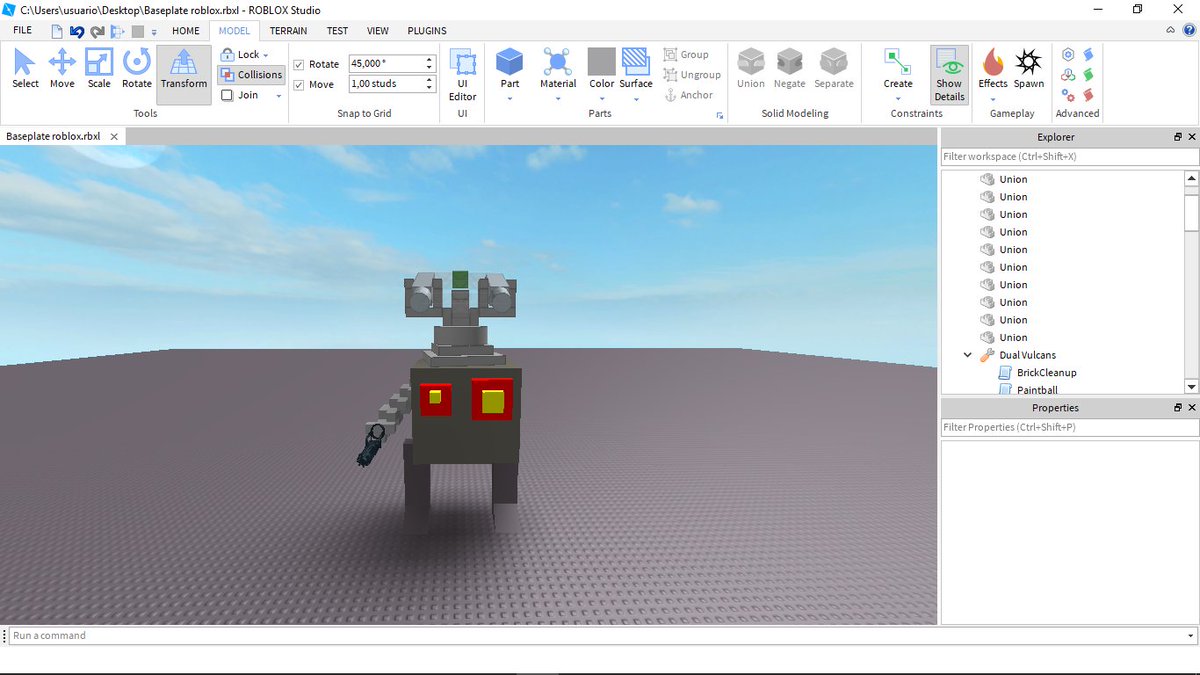Add a Spawn location
This screenshot has height=675, width=1200.
[x=1029, y=69]
